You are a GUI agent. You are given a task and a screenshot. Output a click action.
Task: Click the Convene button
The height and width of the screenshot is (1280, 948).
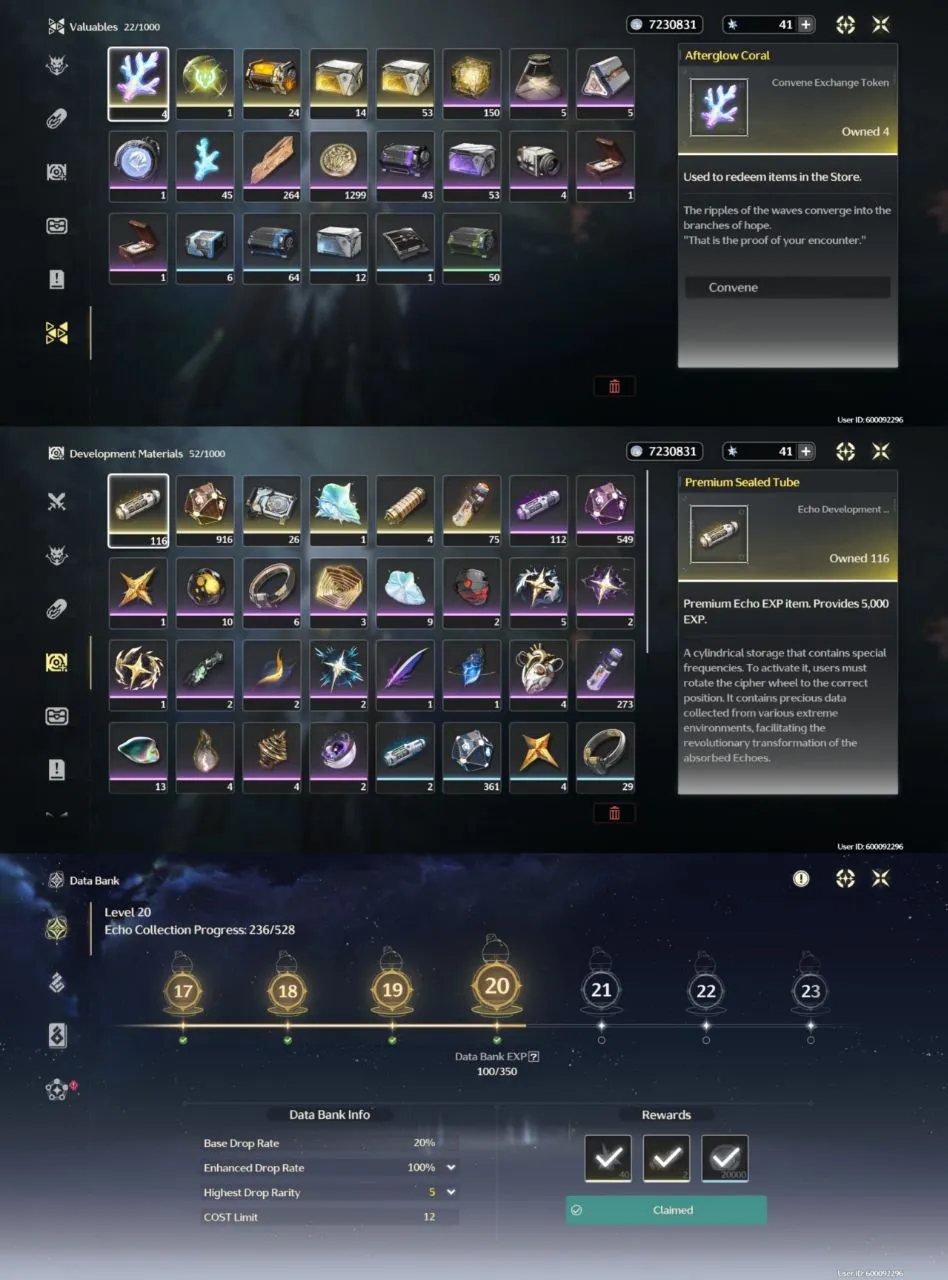[787, 287]
